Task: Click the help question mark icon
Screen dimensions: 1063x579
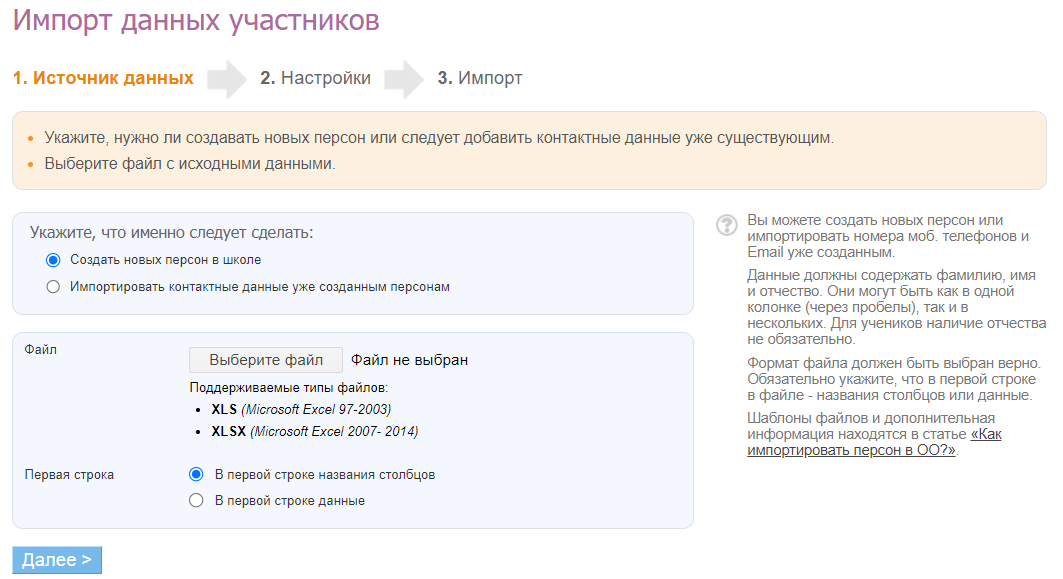Action: [727, 226]
